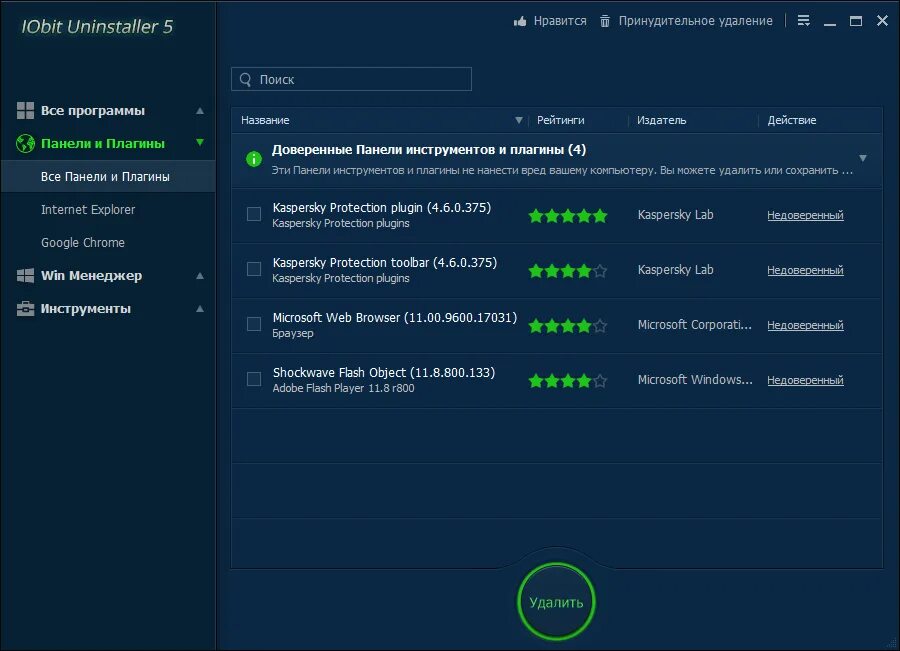This screenshot has height=651, width=900.
Task: Expand the Инструменты section arrow
Action: tap(200, 309)
